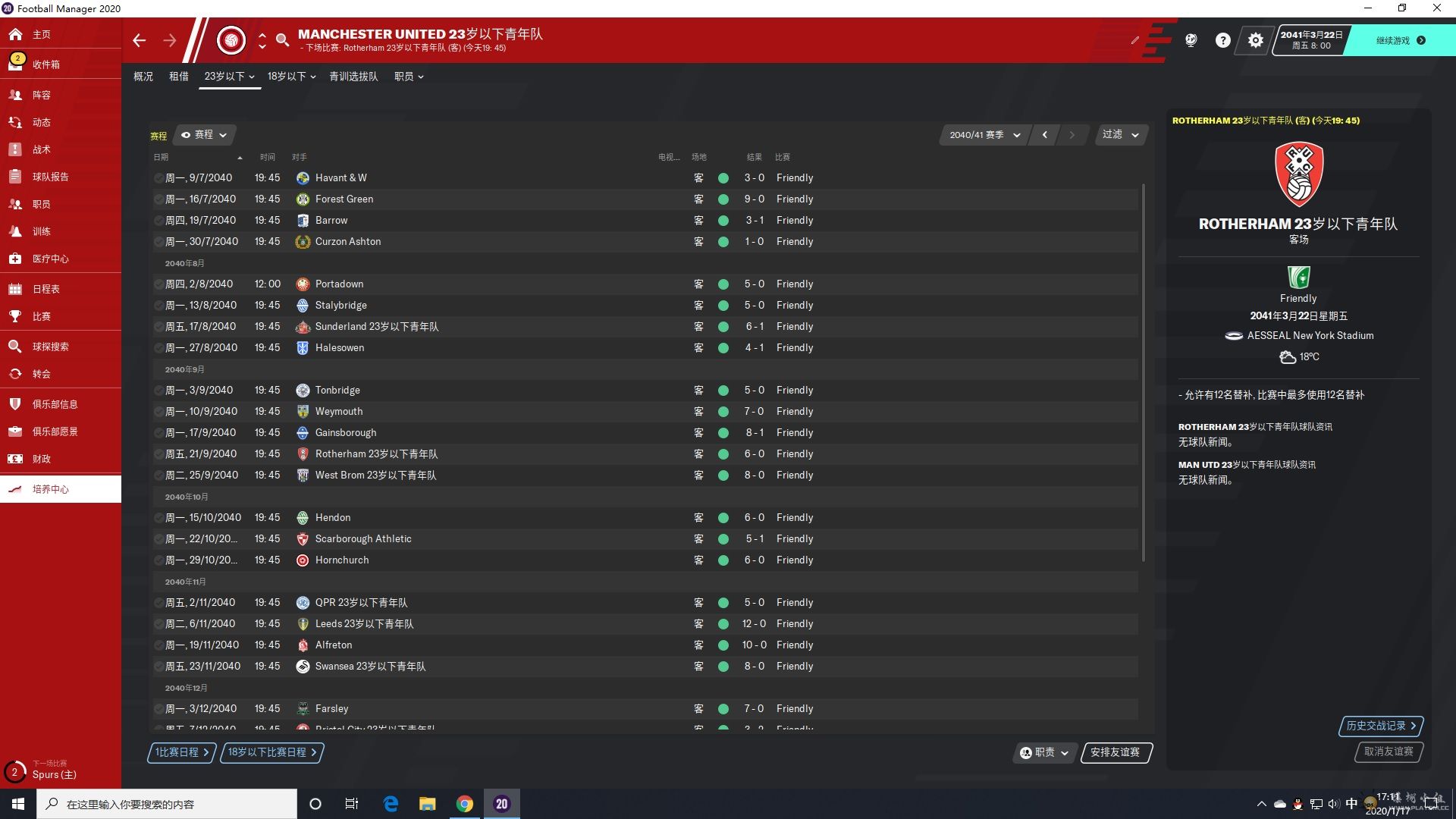Open 财政 finances in sidebar
Screen dimensions: 1456x819
(61, 459)
